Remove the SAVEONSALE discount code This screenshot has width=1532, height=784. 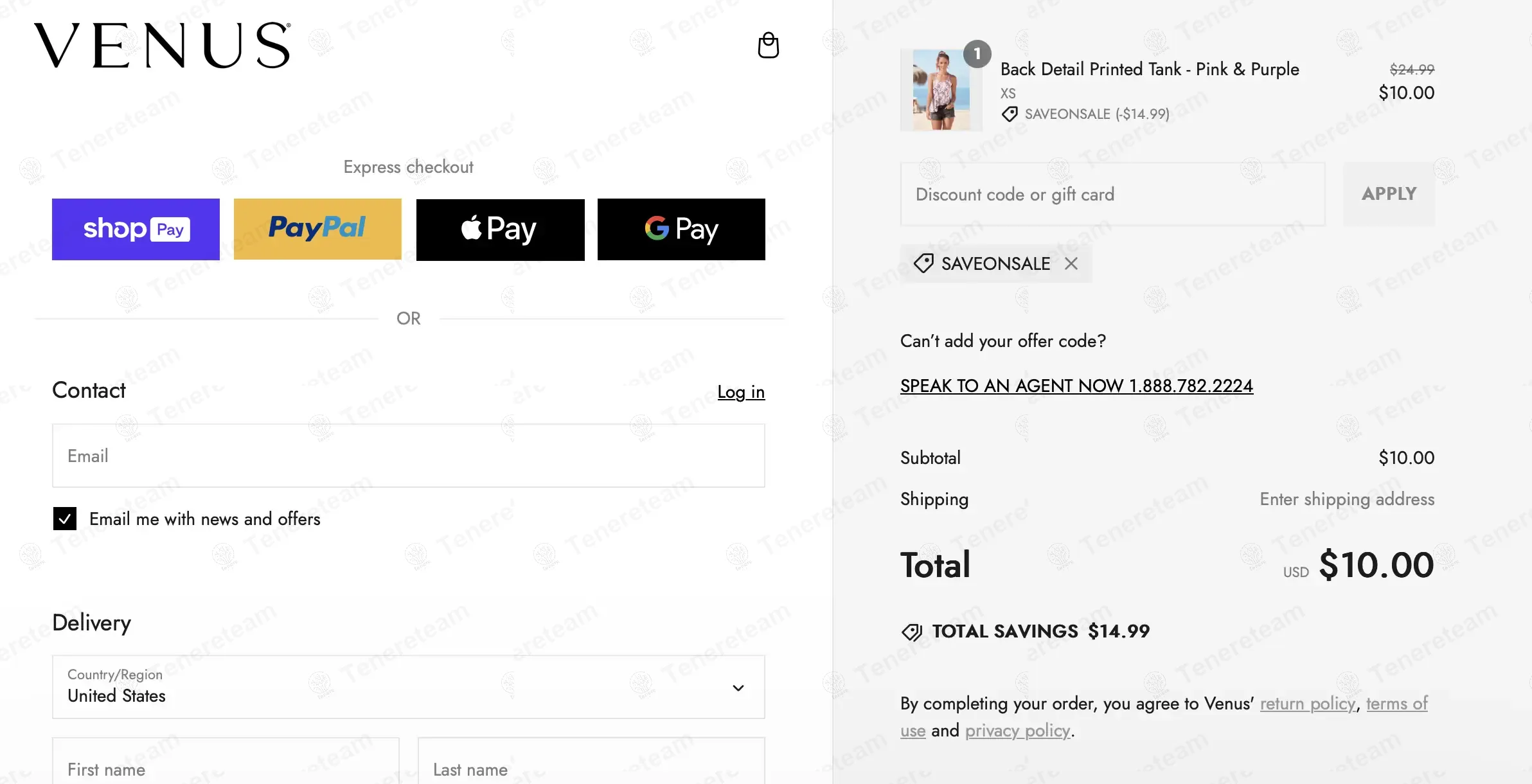point(1071,263)
